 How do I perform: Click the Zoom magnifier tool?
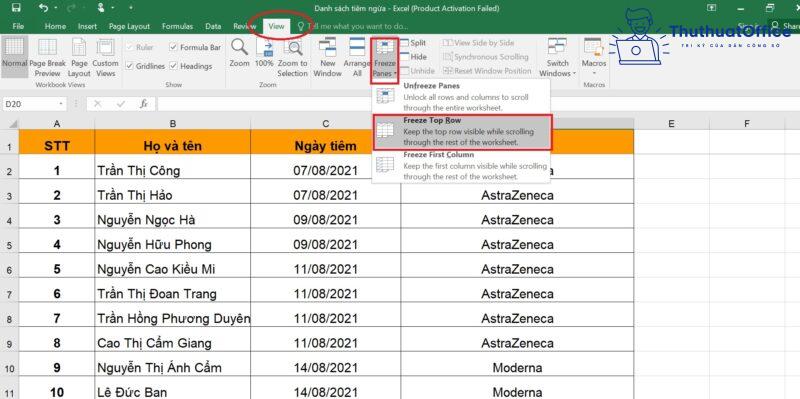pyautogui.click(x=239, y=53)
